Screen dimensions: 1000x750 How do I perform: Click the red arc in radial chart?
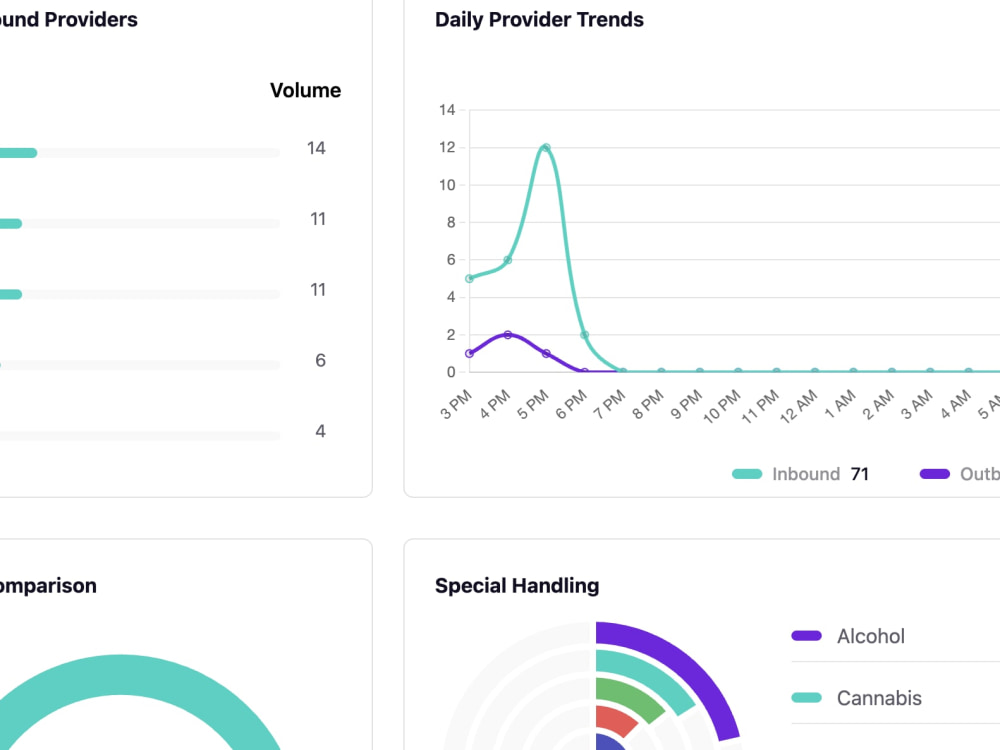pyautogui.click(x=617, y=719)
